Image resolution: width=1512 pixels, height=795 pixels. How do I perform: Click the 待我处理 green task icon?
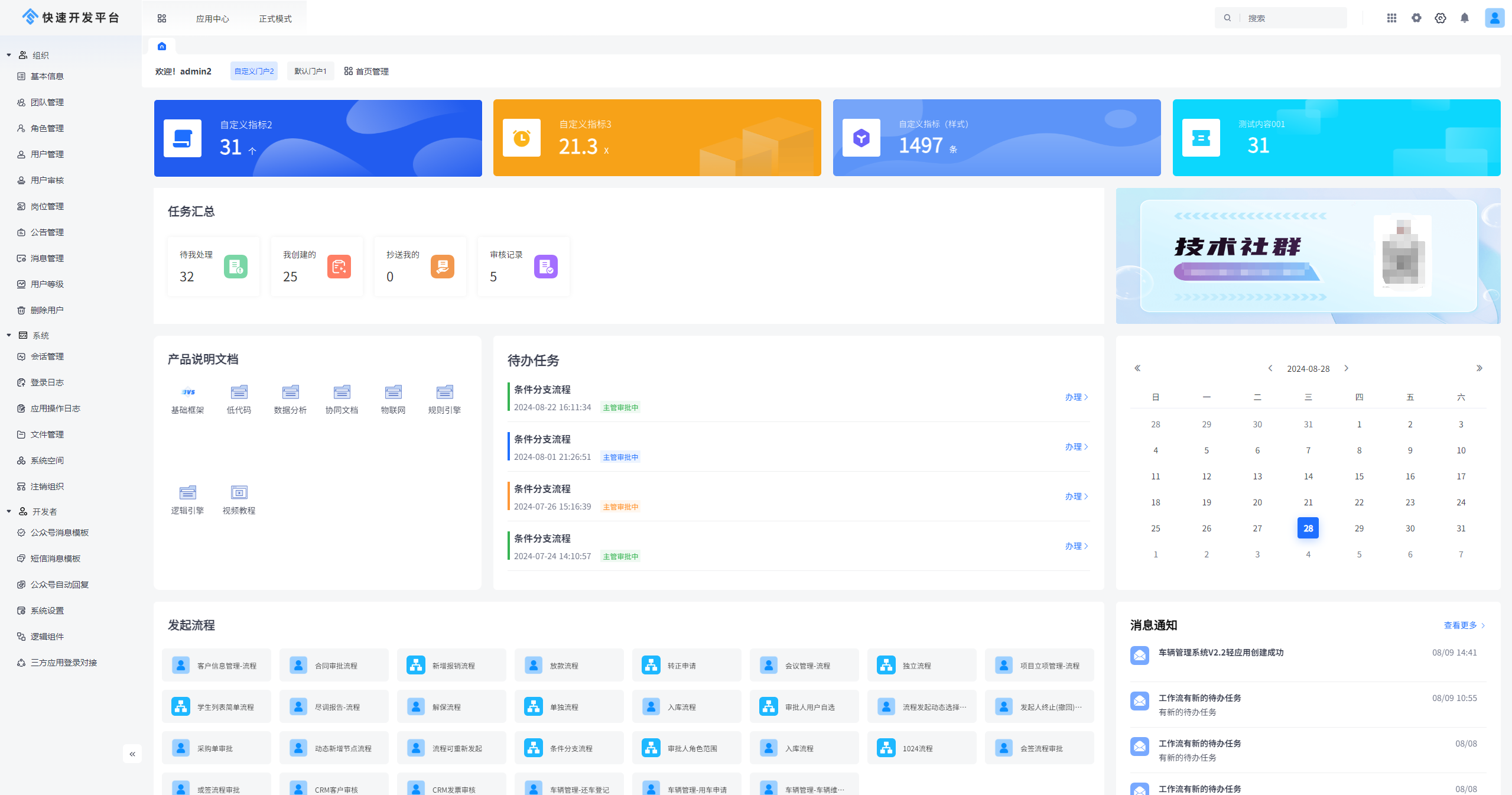pyautogui.click(x=235, y=267)
